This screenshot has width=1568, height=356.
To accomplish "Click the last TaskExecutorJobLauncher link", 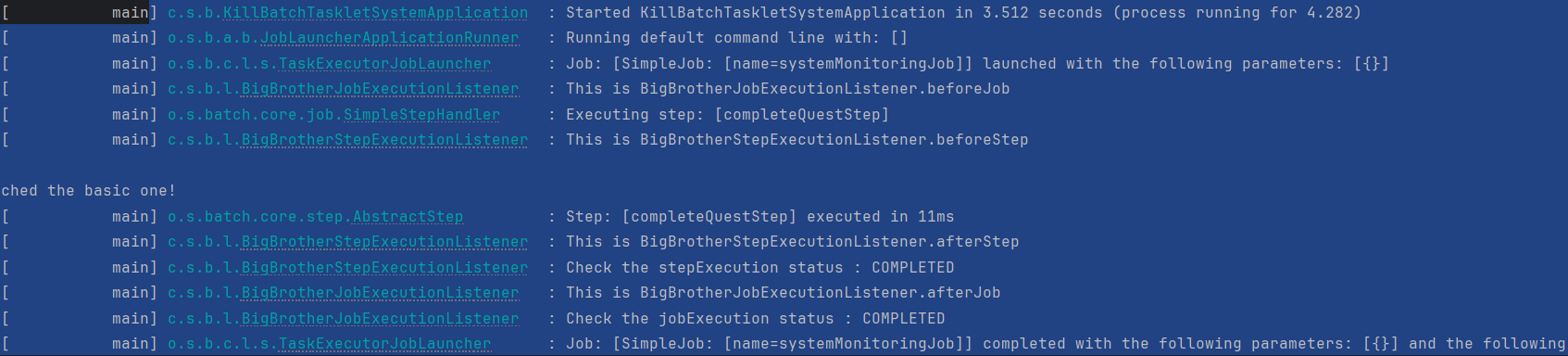I will point(384,344).
